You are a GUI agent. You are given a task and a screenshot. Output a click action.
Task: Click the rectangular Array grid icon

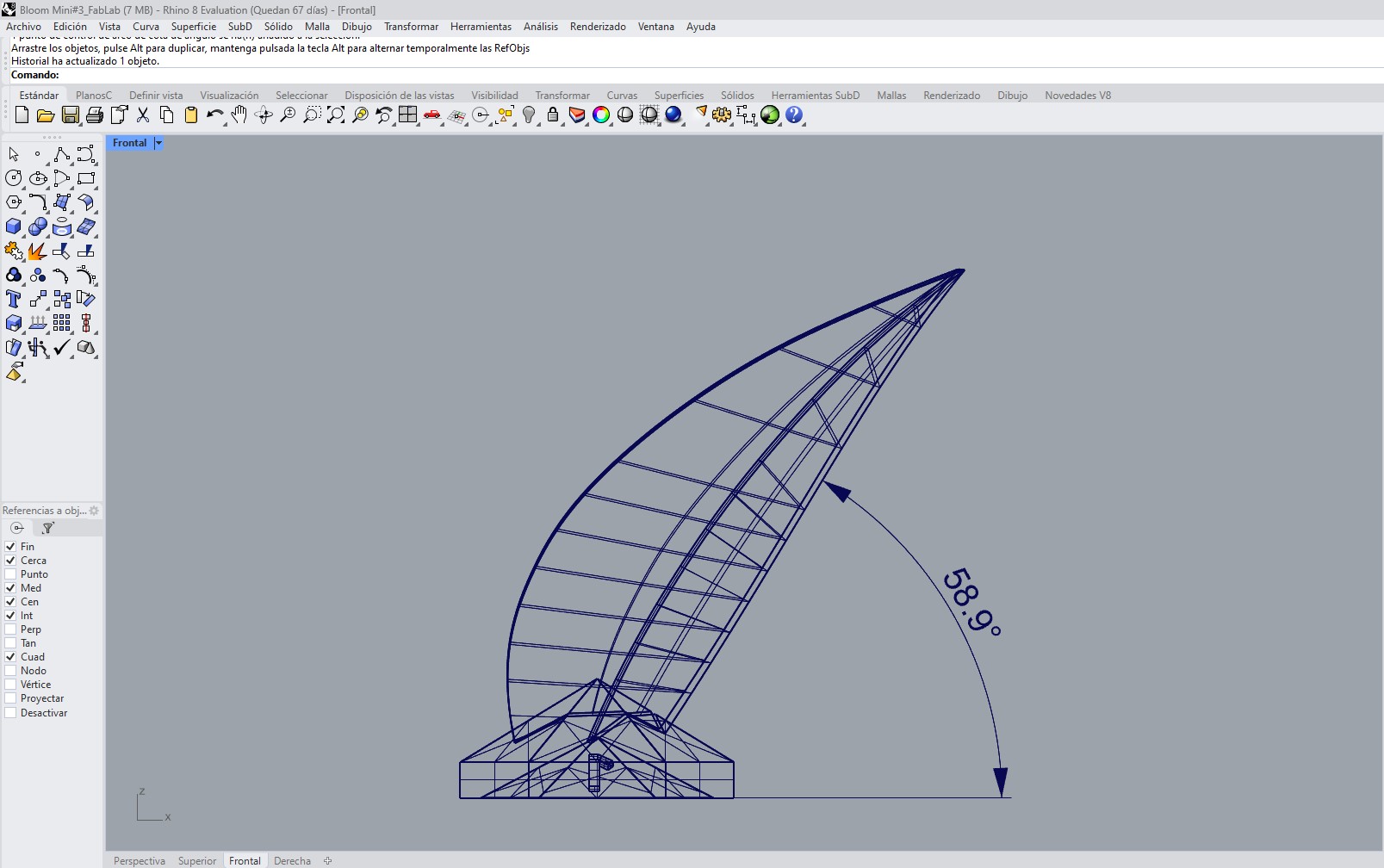coord(62,323)
